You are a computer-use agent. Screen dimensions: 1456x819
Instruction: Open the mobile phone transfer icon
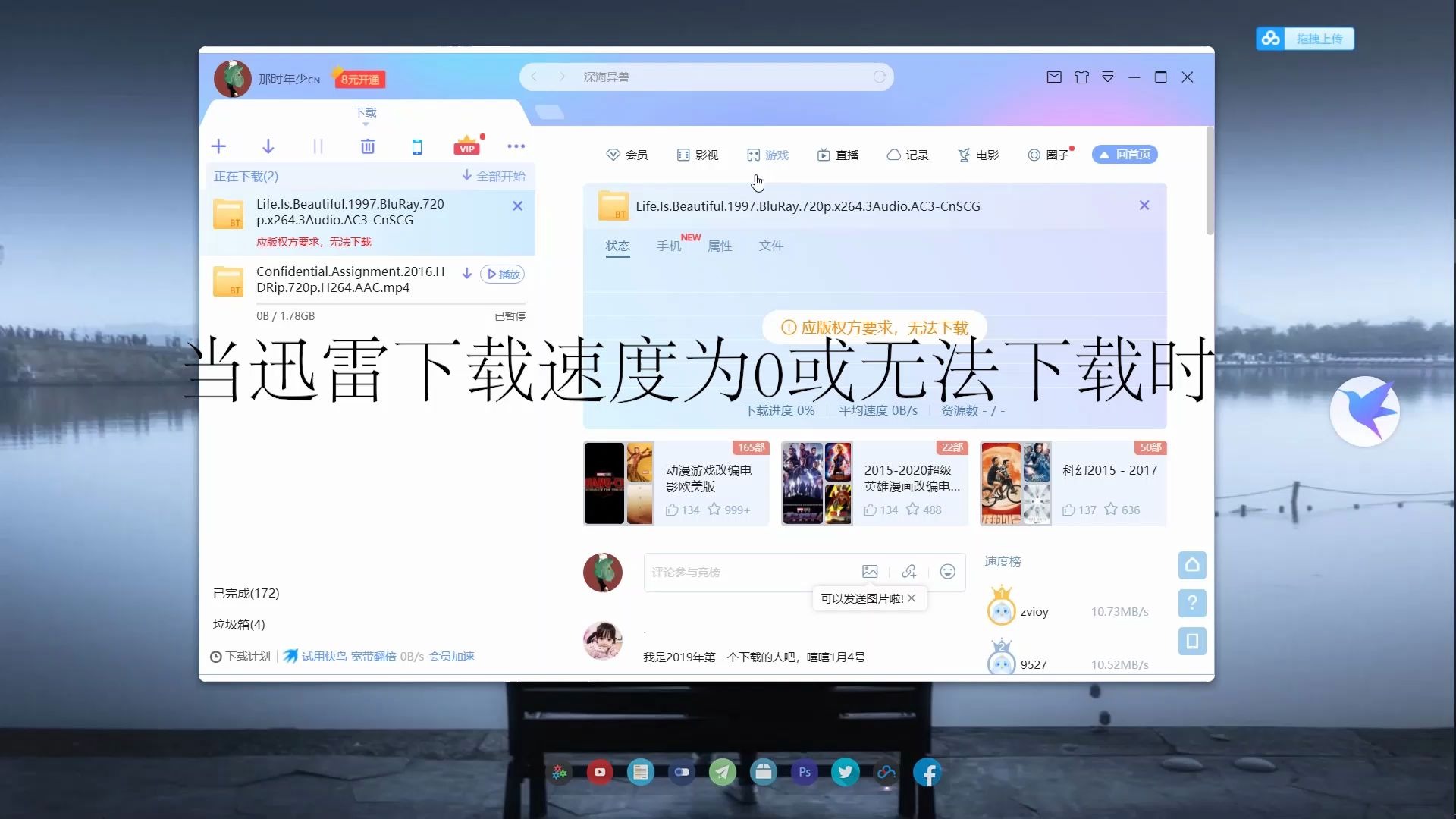pos(417,147)
